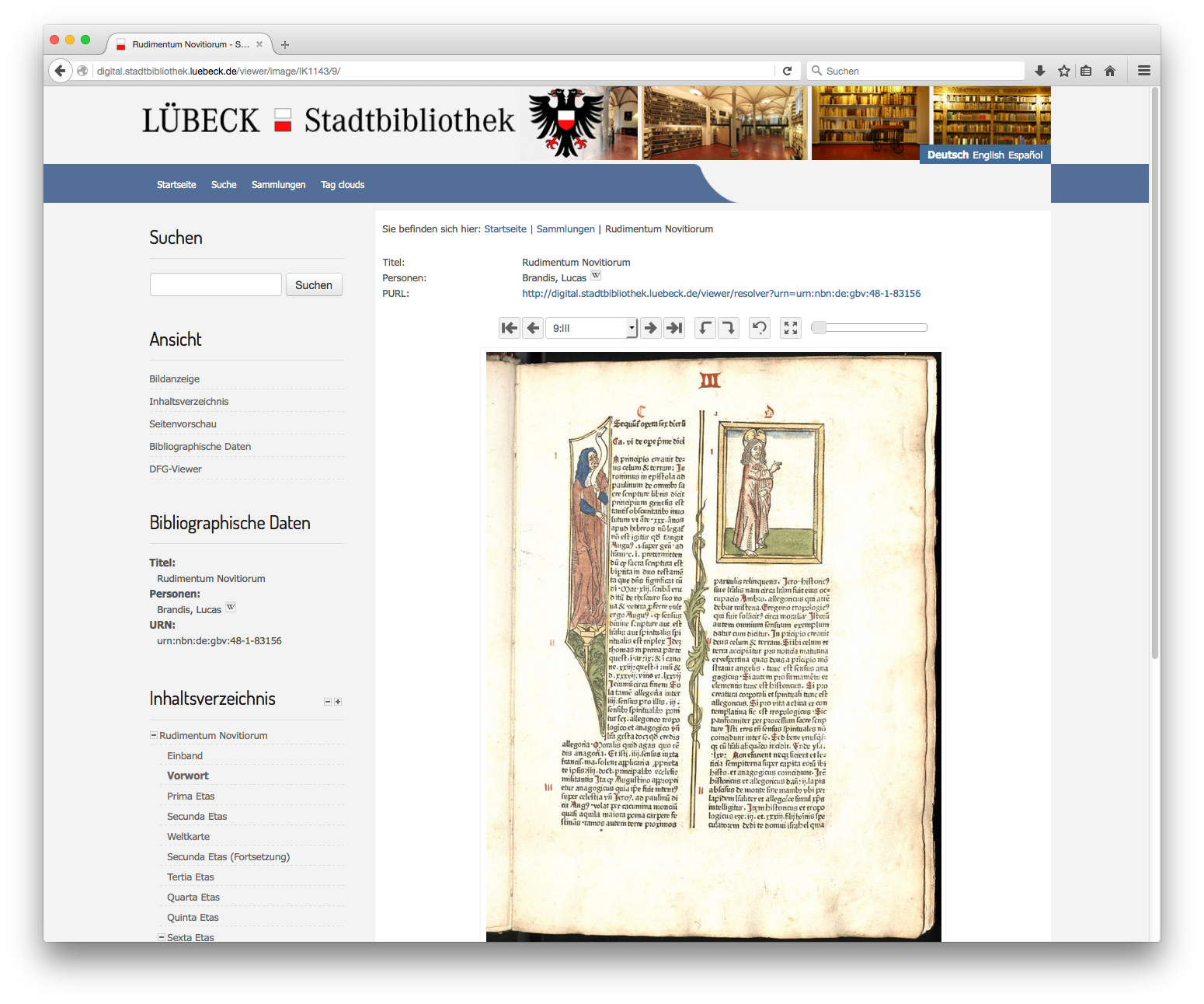
Task: Switch language to Español
Action: pos(1025,155)
